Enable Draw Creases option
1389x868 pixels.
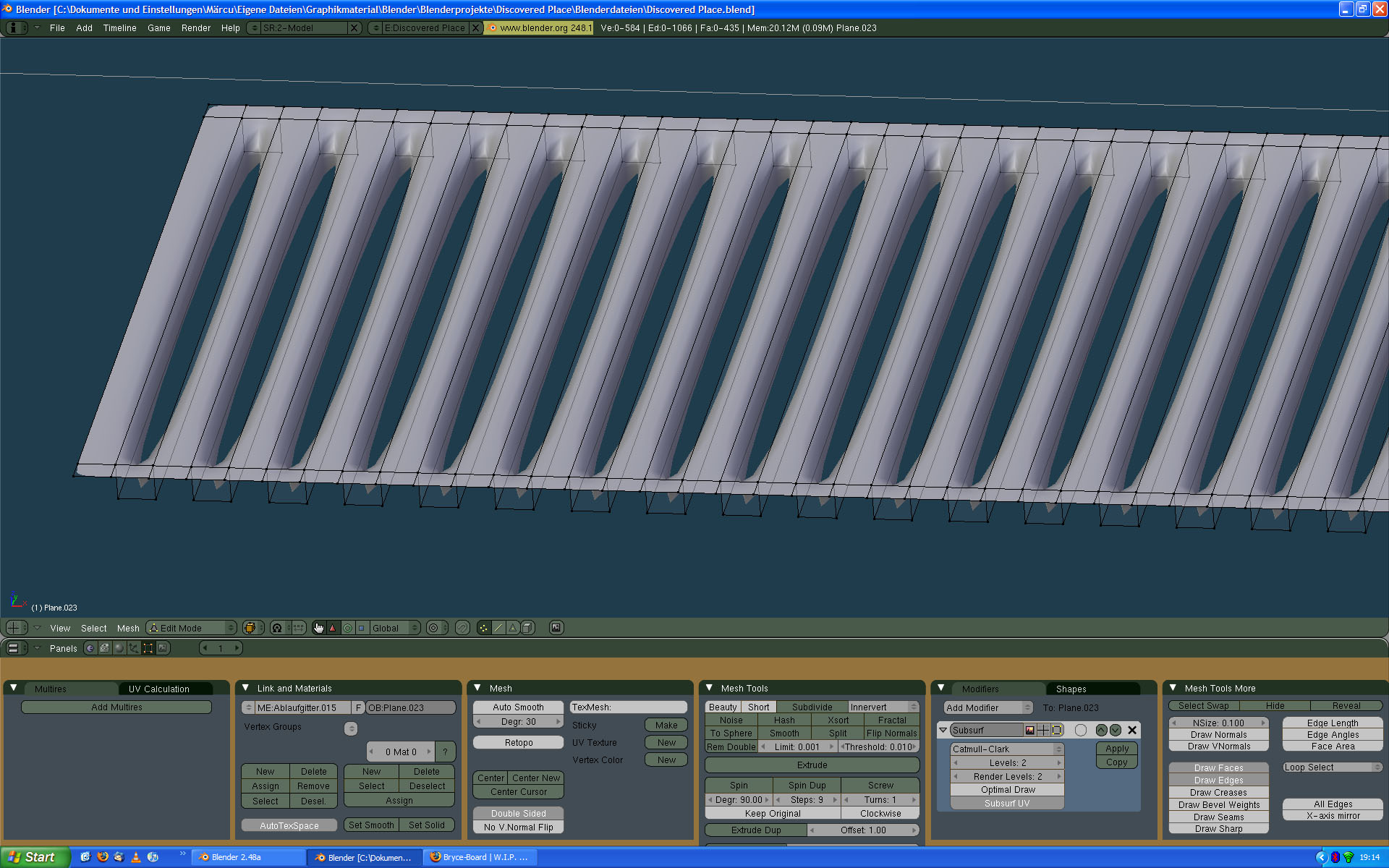[1218, 793]
